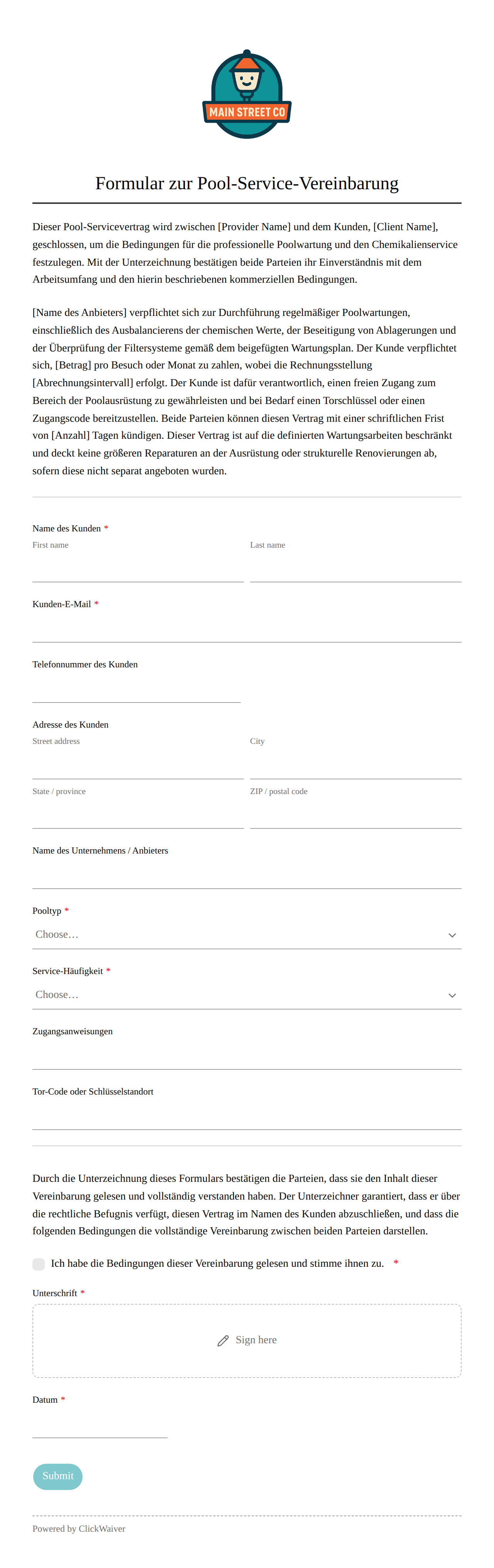Click the Pooltyp dropdown chevron arrow
This screenshot has height=1568, width=494.
pyautogui.click(x=452, y=935)
